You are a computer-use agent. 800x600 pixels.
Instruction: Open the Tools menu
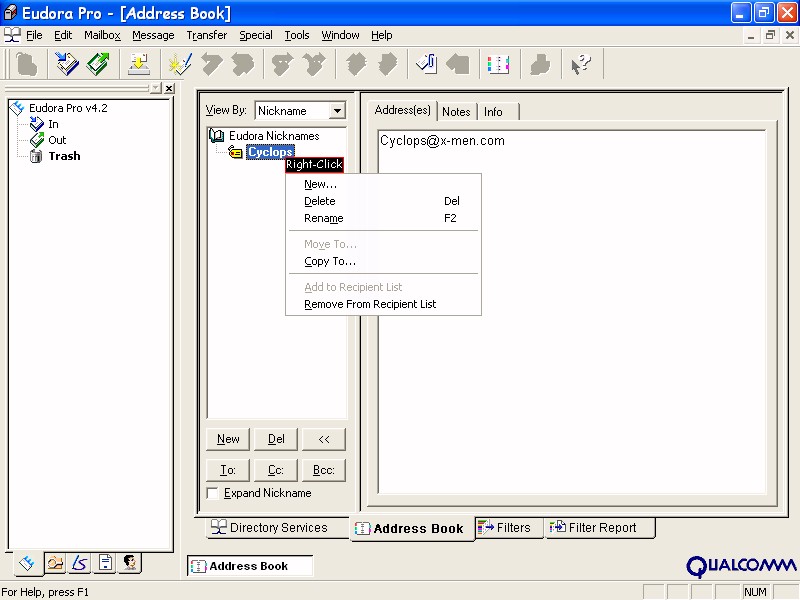(x=297, y=35)
